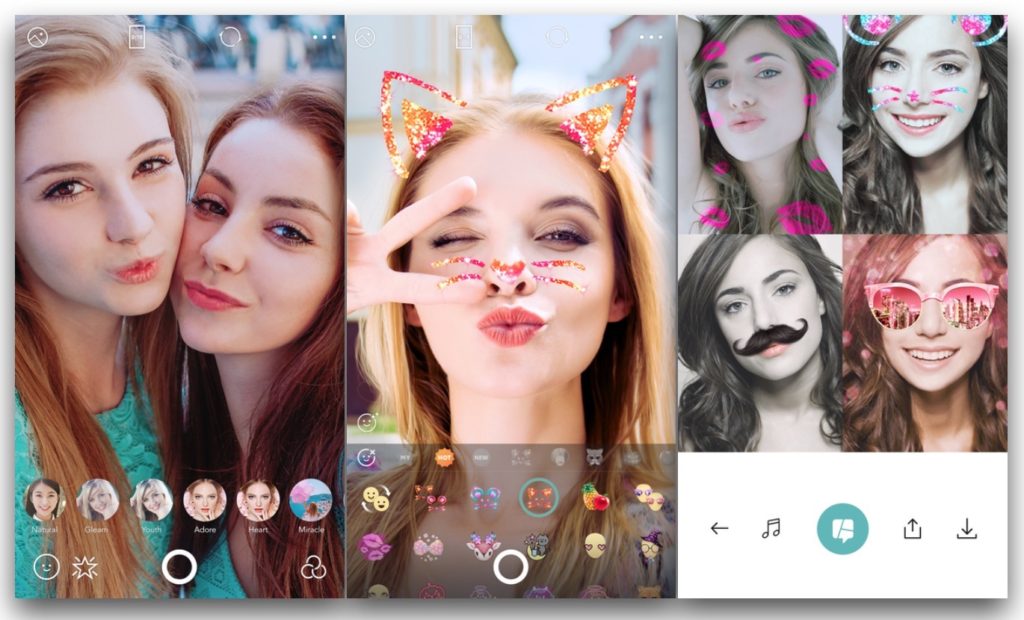Select the Natural filter thumbnail

click(45, 499)
